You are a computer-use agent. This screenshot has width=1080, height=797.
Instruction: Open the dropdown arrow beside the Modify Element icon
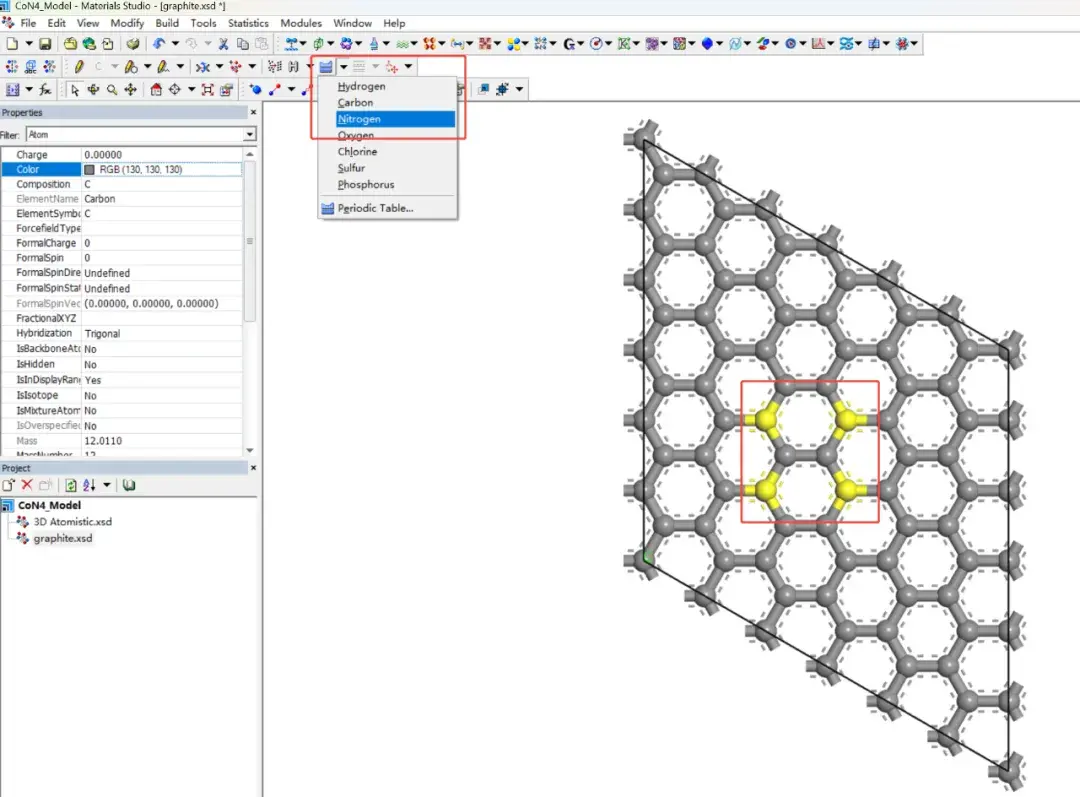343,67
